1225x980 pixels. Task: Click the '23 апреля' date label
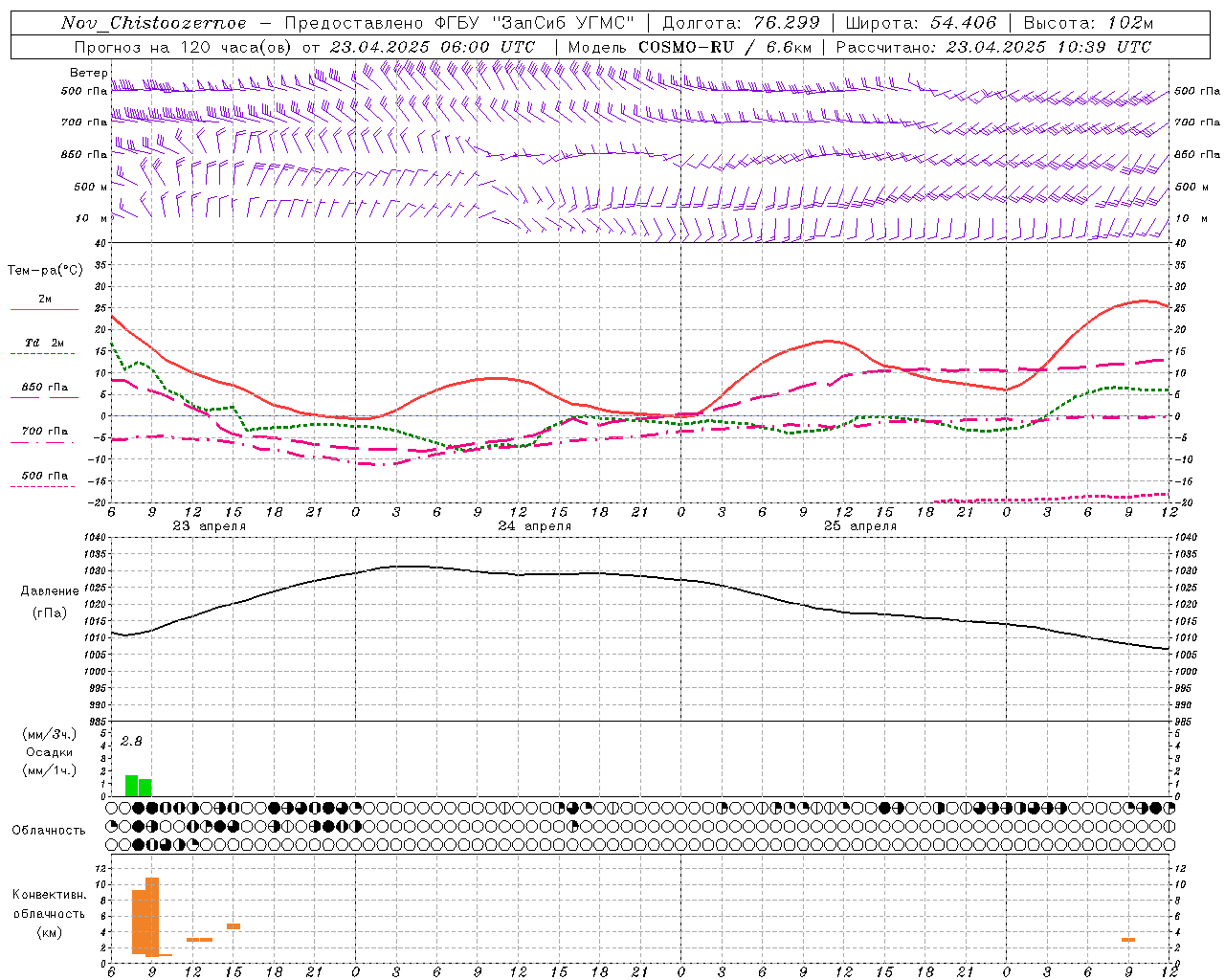209,526
